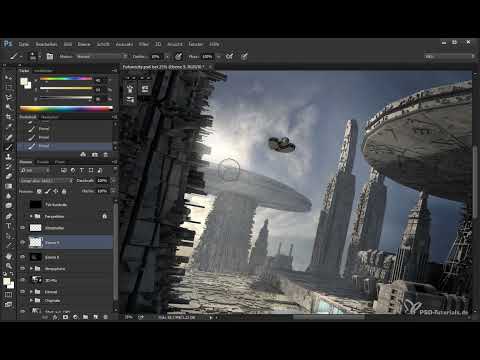Viewport: 480px width, 360px height.
Task: Open the Datei menu
Action: 24,44
